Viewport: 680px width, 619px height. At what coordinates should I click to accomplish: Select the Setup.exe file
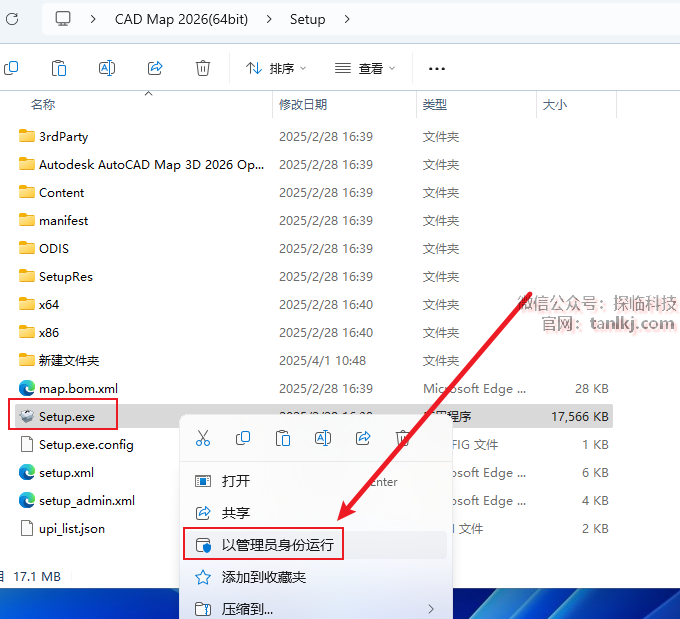(66, 416)
